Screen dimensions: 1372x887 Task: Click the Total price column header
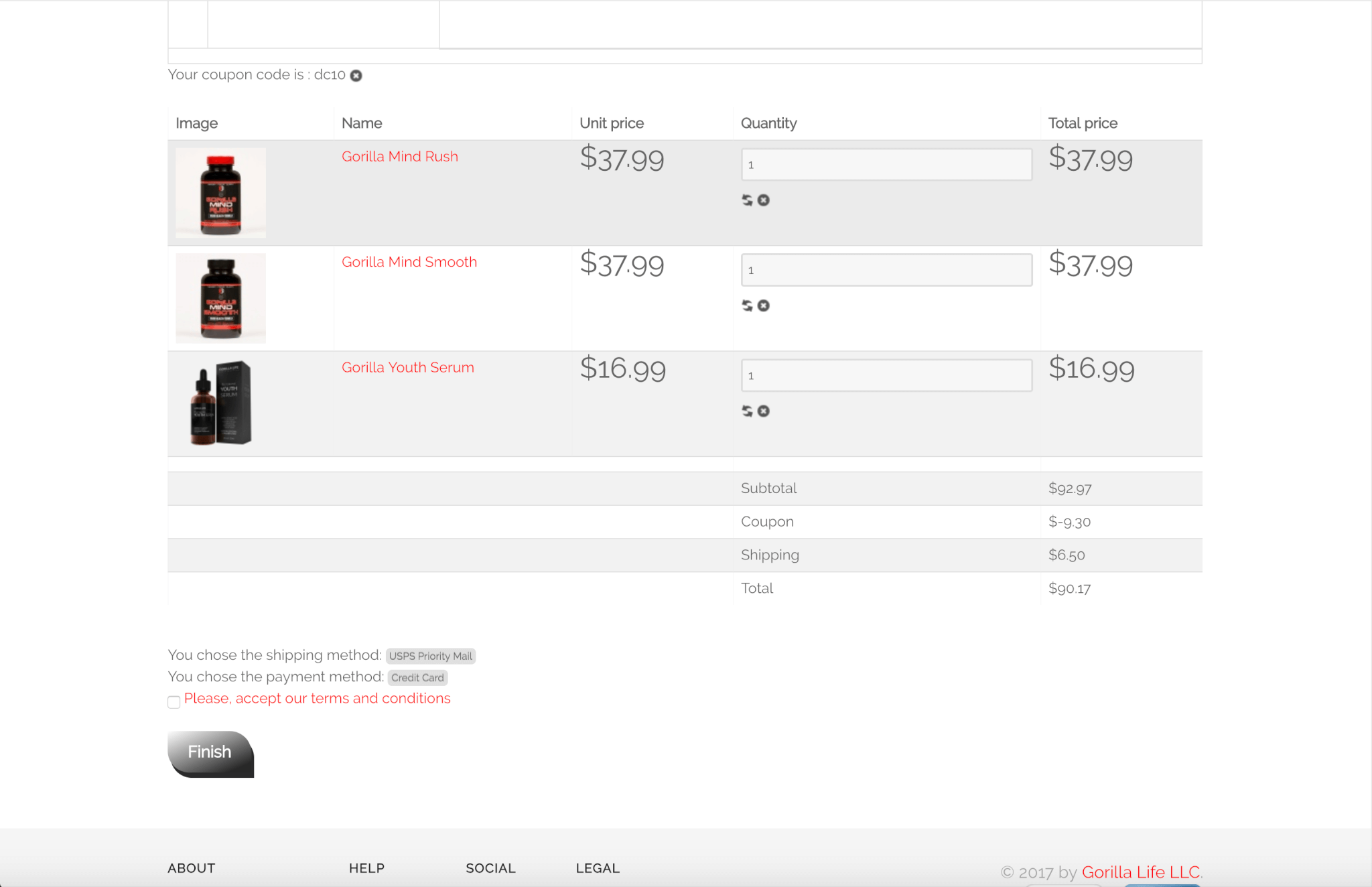point(1083,123)
